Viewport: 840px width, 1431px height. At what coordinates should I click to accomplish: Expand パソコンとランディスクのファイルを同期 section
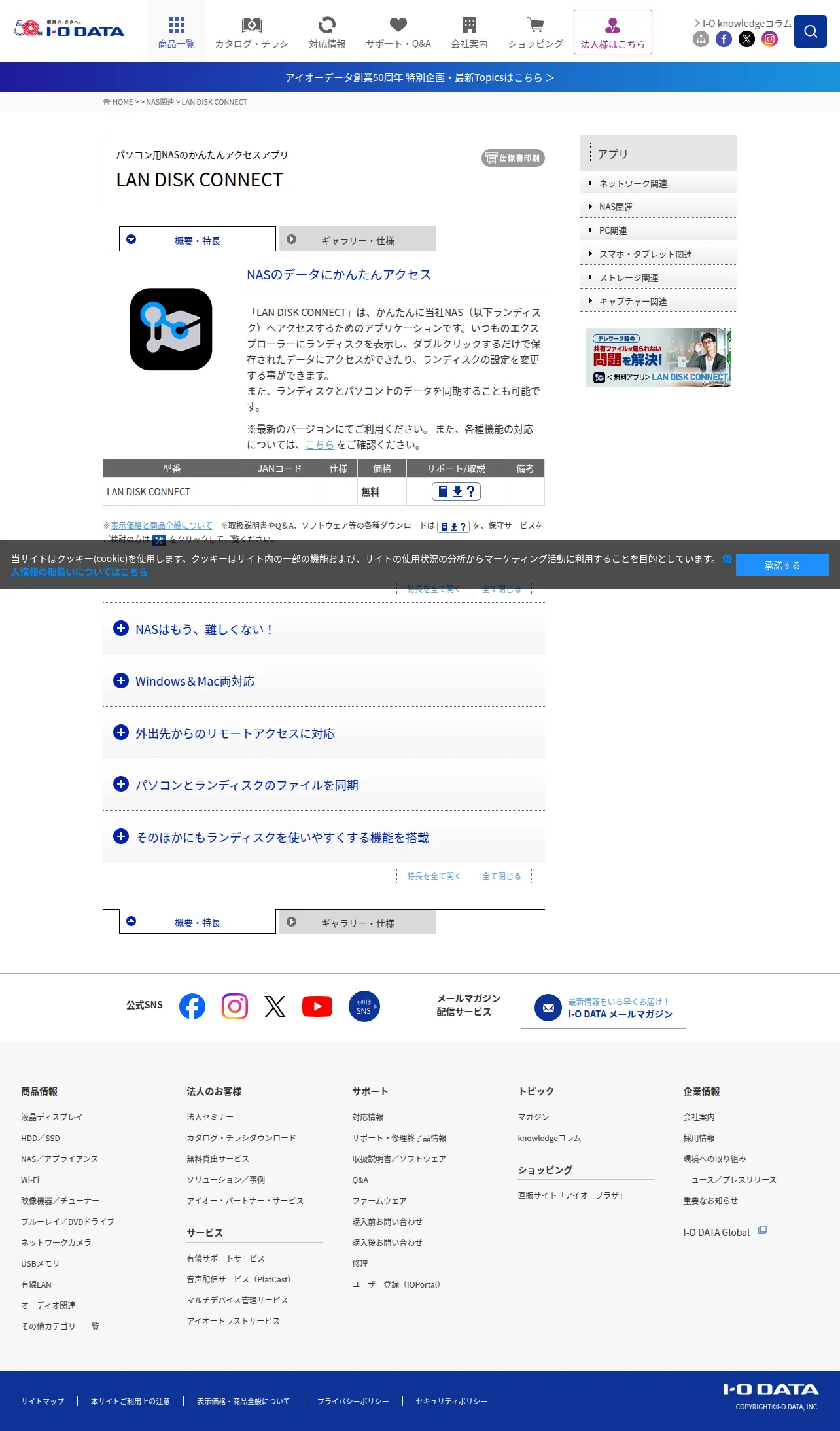(324, 785)
